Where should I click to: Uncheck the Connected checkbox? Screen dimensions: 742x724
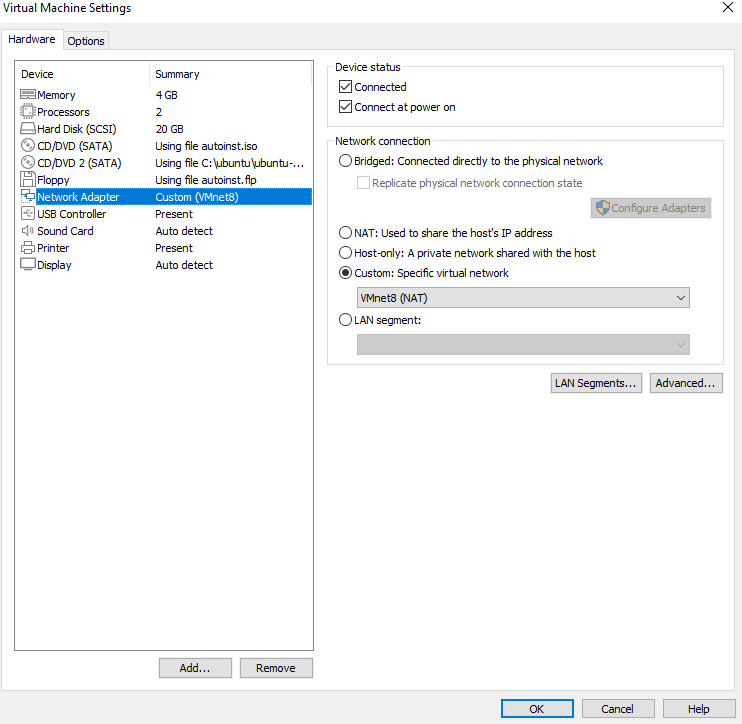[x=345, y=87]
